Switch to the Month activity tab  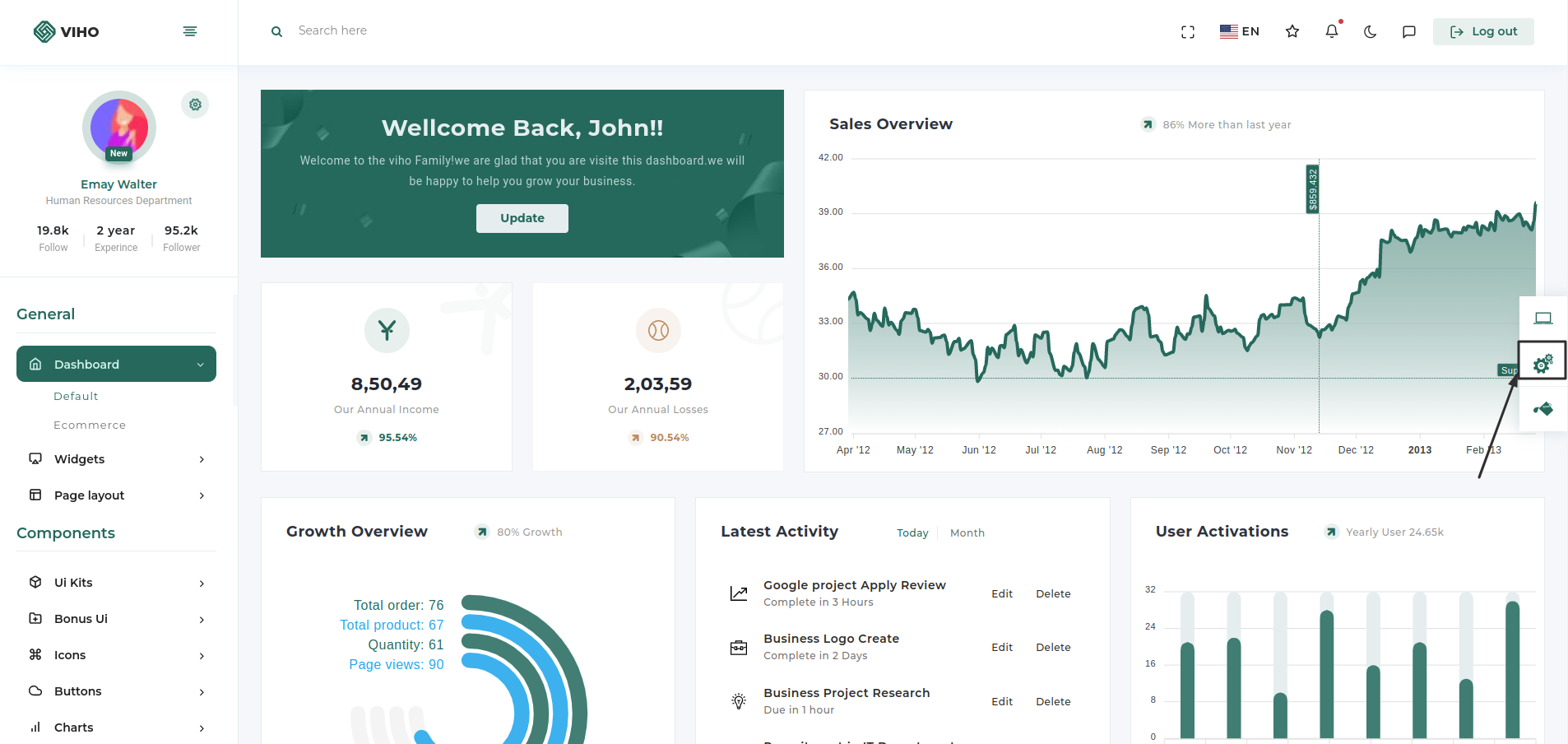(967, 533)
